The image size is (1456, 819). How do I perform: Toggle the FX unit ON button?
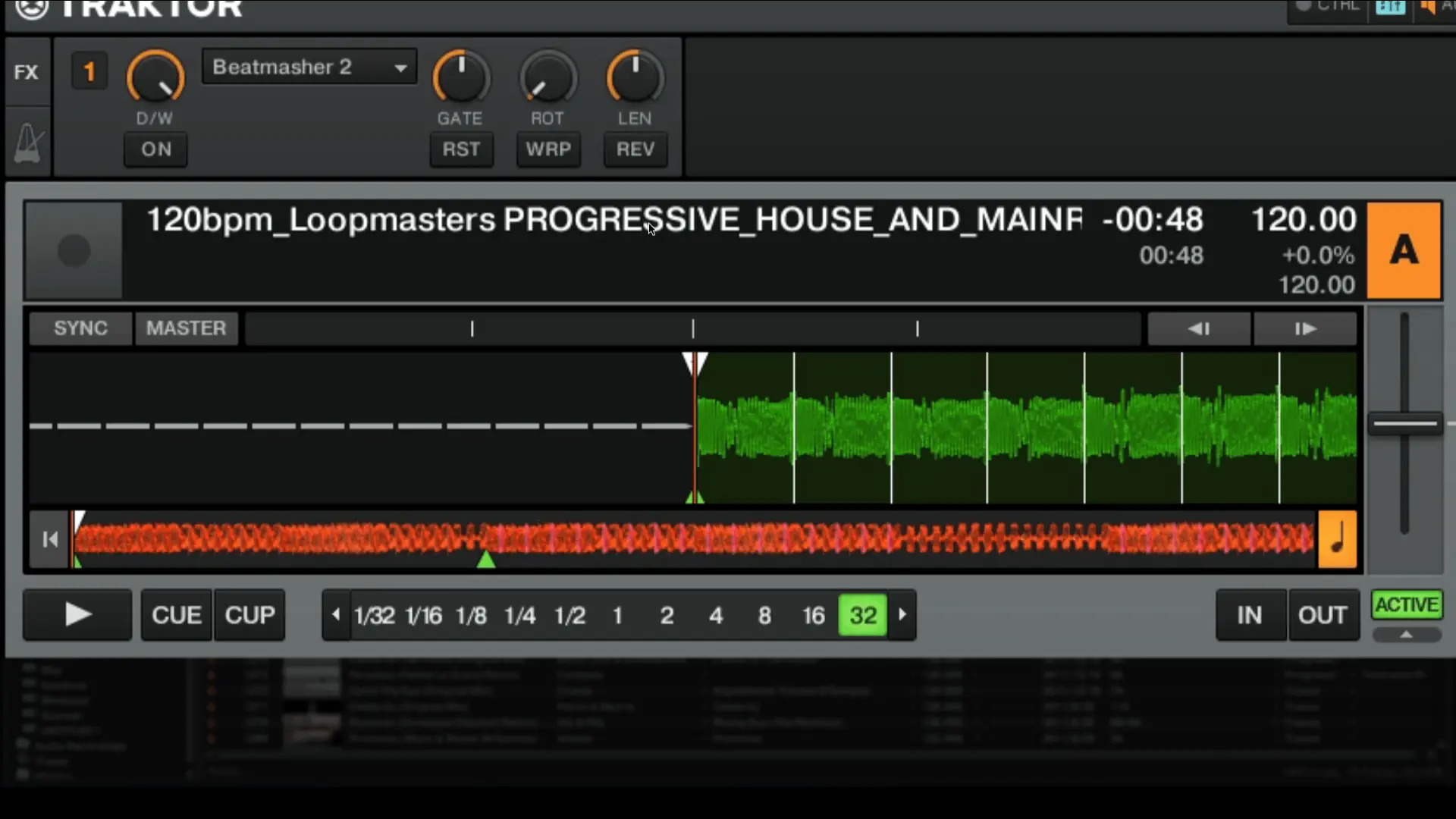[x=155, y=149]
